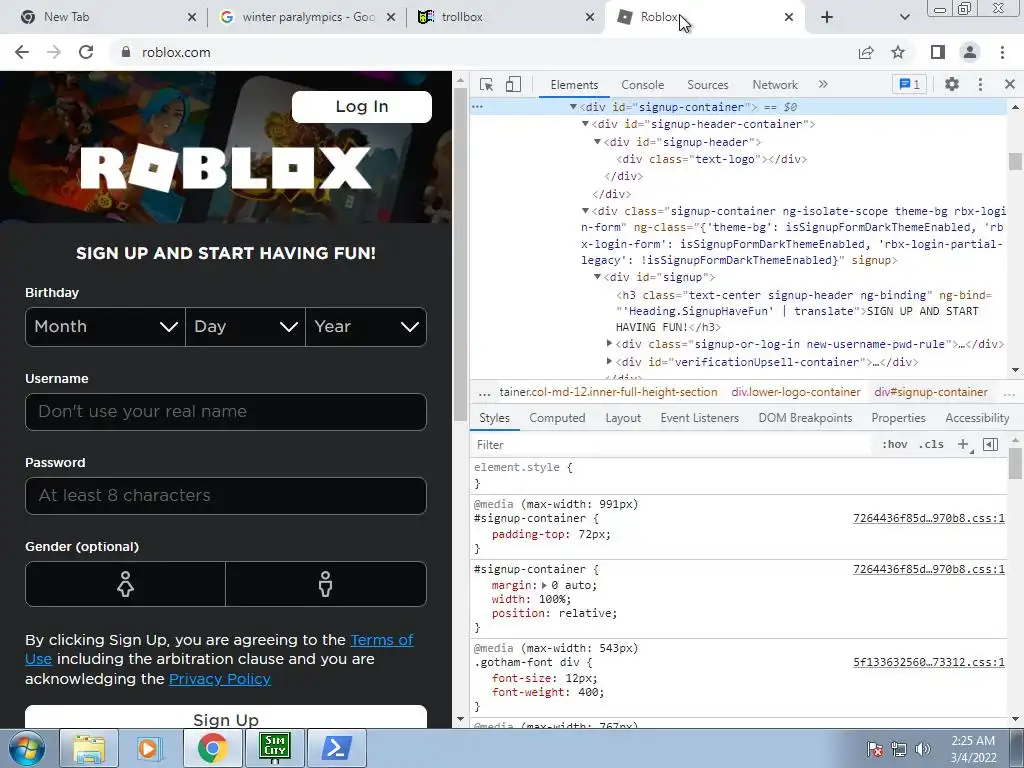The width and height of the screenshot is (1024, 768).
Task: Select div.lower-logo-container in breadcrumb
Action: (795, 392)
